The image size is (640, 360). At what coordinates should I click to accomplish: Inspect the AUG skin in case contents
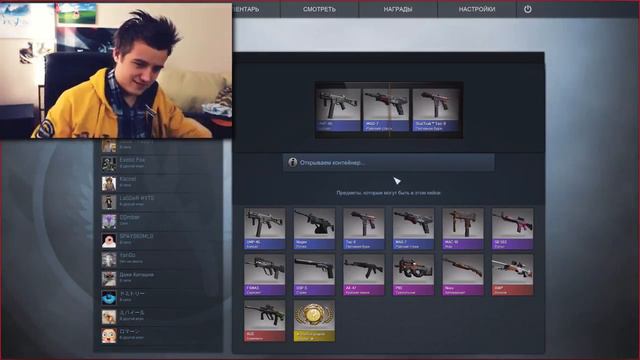click(264, 321)
